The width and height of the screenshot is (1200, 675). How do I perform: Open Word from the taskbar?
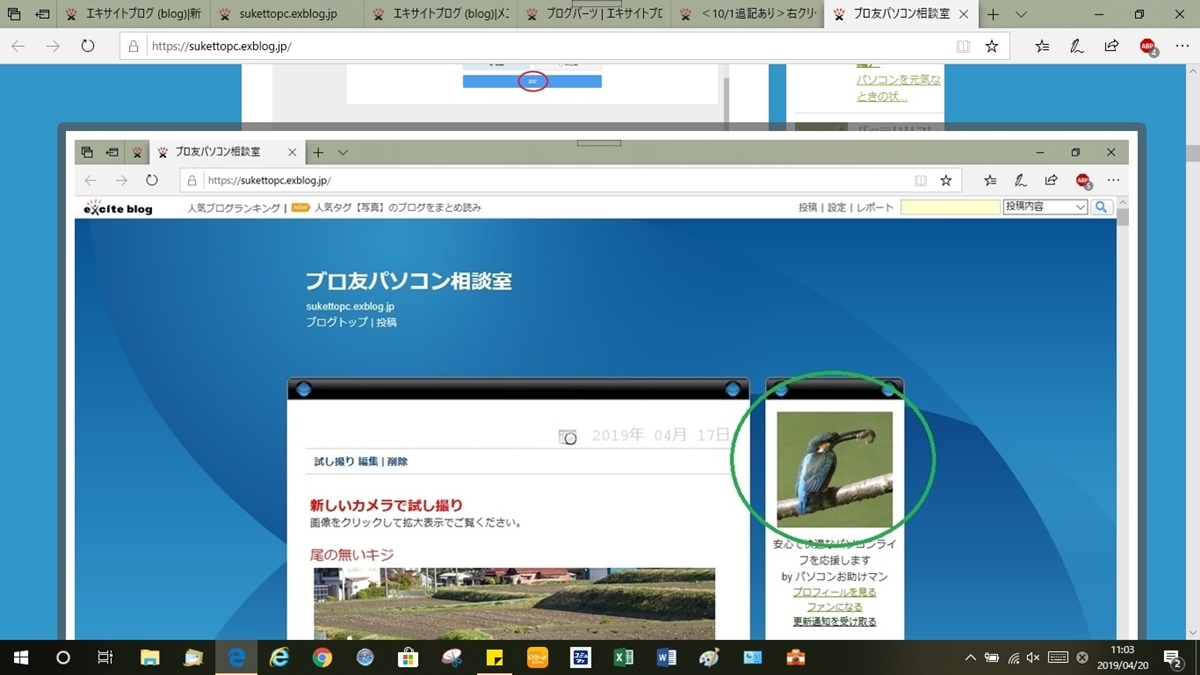pyautogui.click(x=665, y=658)
